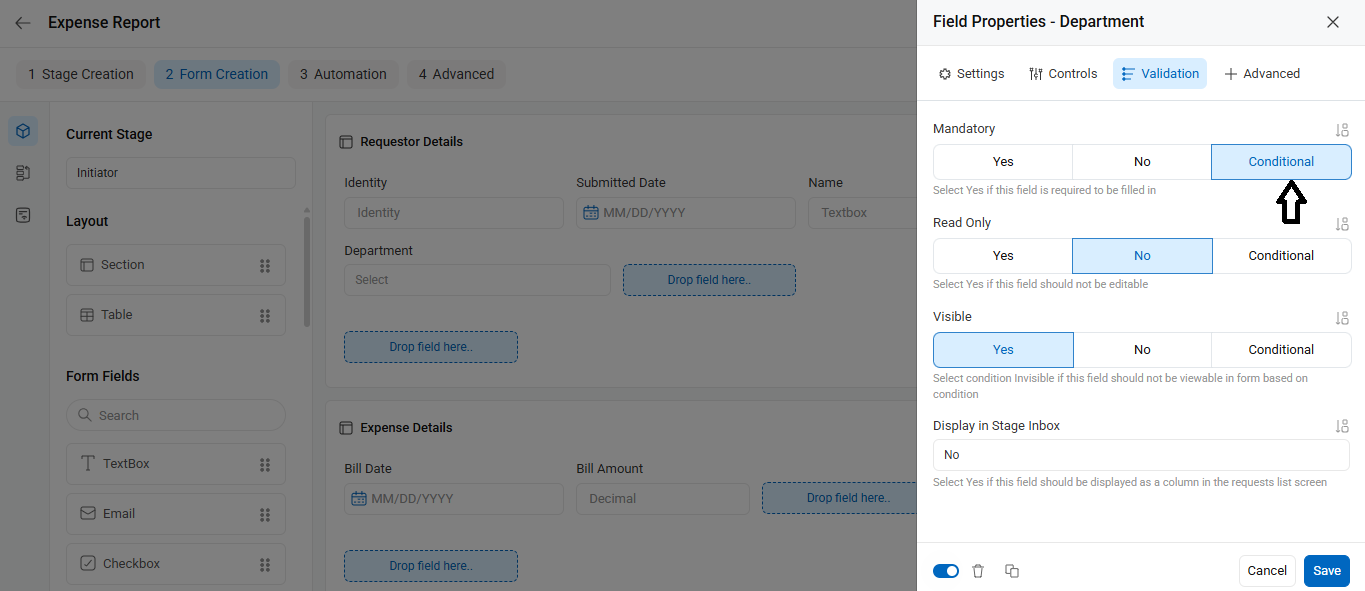Click the Name Textbox field
1365x591 pixels.
(x=862, y=213)
